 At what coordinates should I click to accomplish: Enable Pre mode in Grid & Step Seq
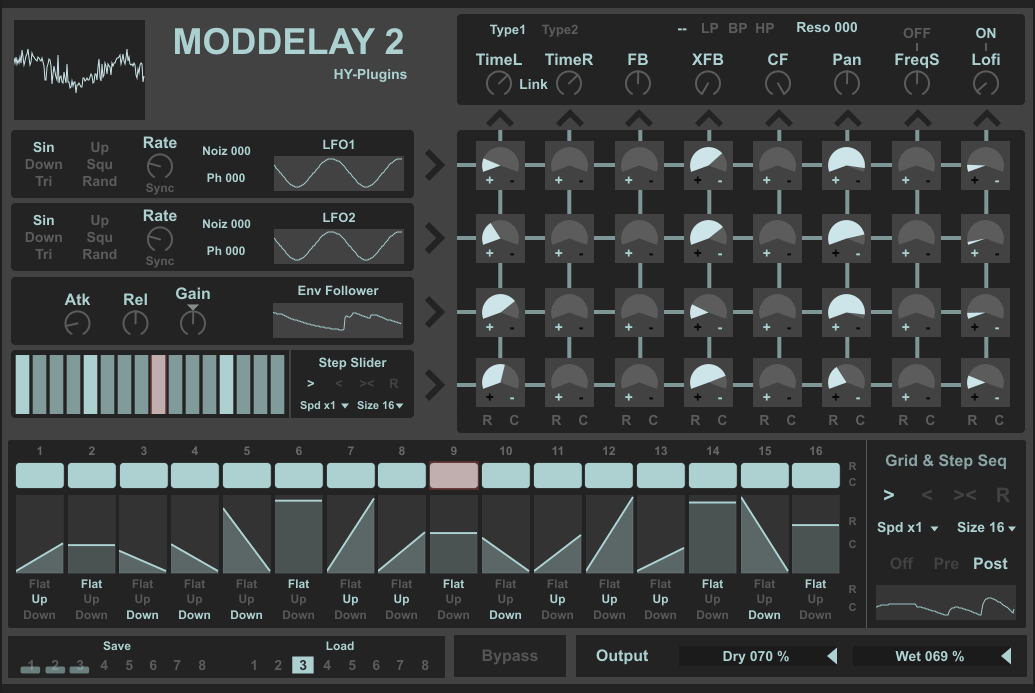point(946,563)
